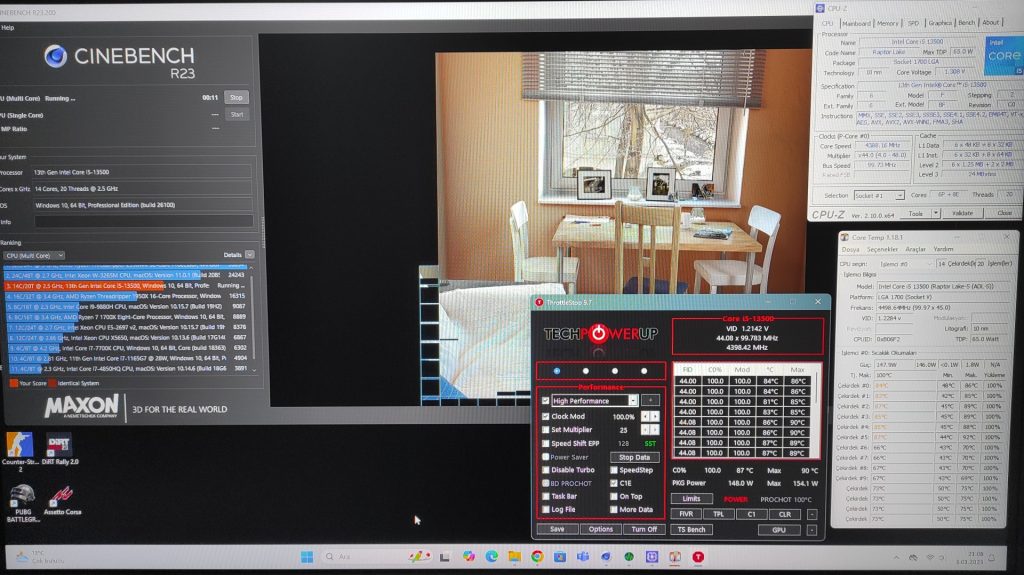The width and height of the screenshot is (1024, 575).
Task: Enable the Set Multiplier checkbox
Action: tap(545, 430)
